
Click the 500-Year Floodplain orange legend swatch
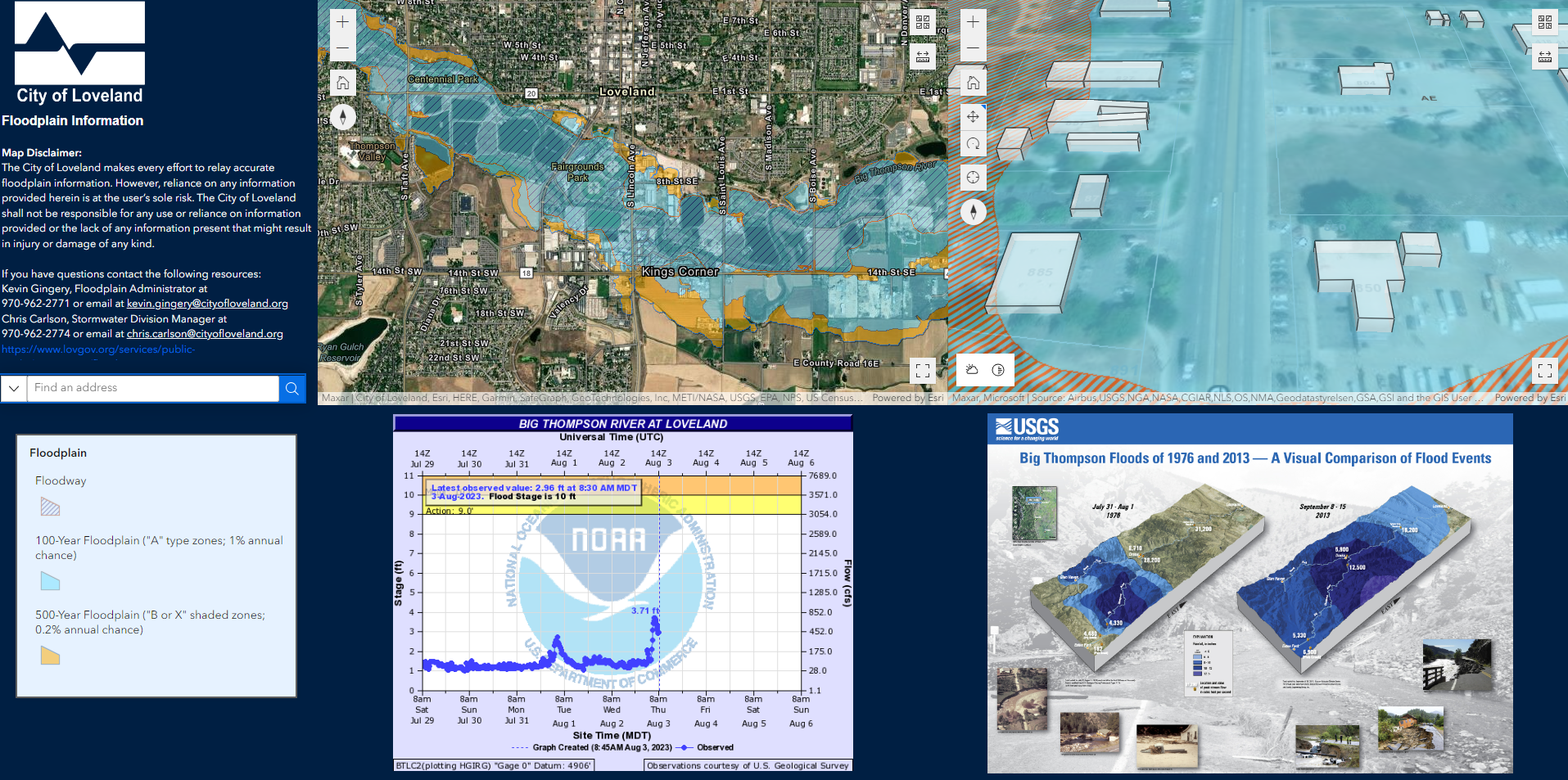(50, 656)
